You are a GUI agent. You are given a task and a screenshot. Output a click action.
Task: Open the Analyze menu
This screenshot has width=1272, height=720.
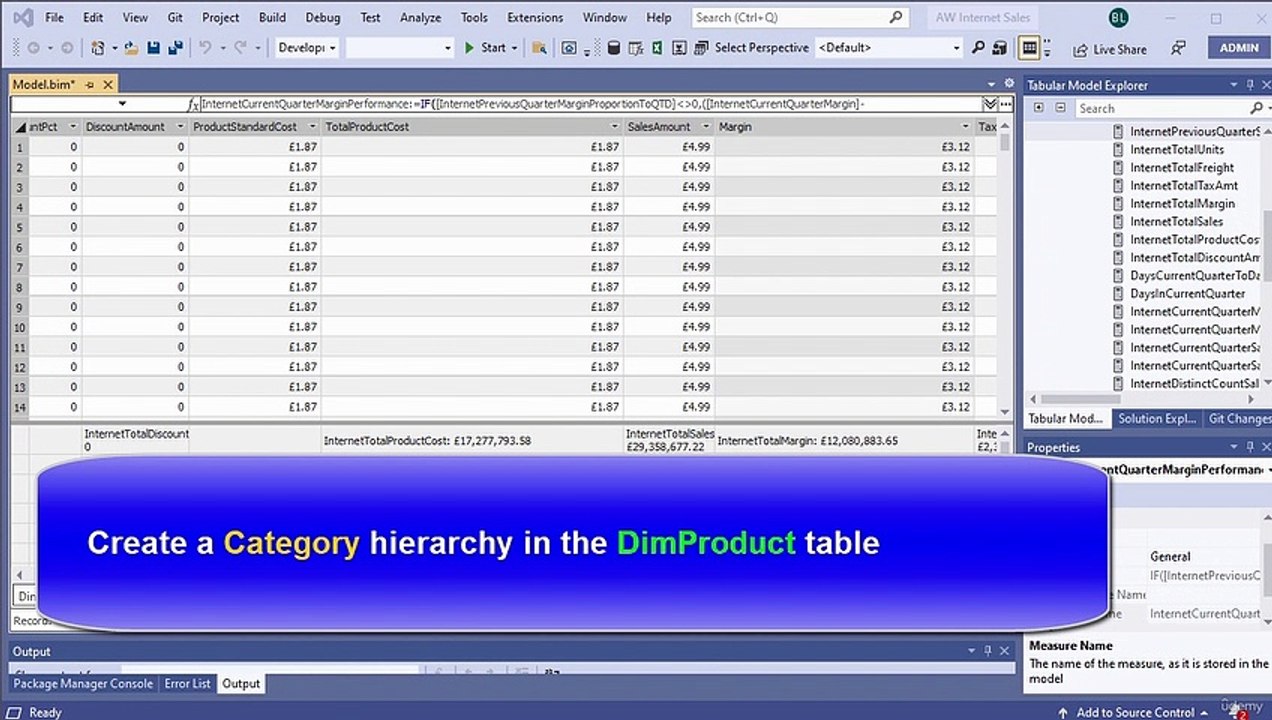point(420,17)
